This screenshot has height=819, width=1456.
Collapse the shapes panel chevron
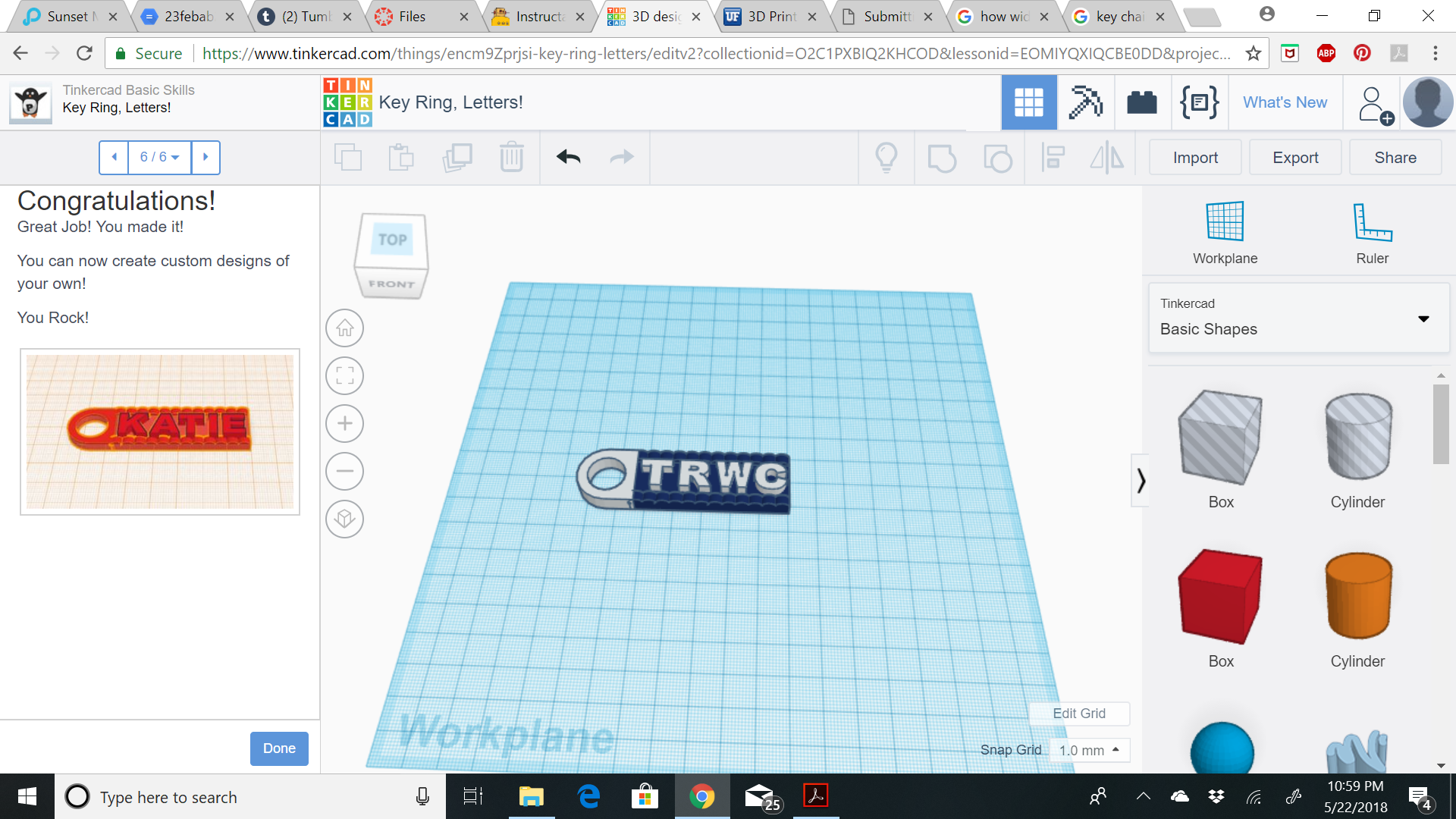[x=1141, y=481]
